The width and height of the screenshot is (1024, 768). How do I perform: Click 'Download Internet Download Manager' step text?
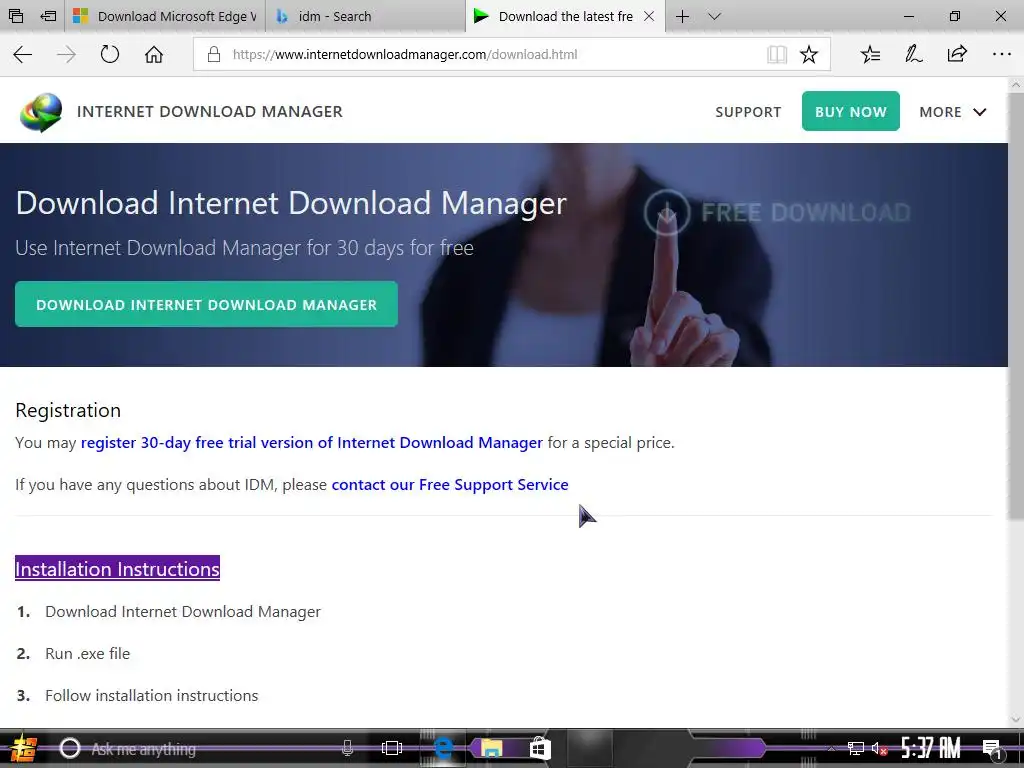tap(183, 612)
